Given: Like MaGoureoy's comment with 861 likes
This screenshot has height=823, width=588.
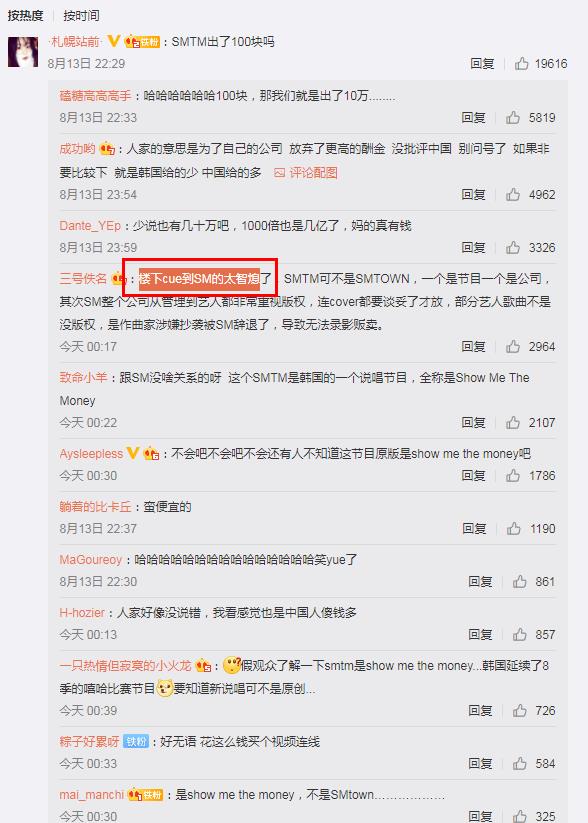Looking at the screenshot, I should [x=520, y=582].
